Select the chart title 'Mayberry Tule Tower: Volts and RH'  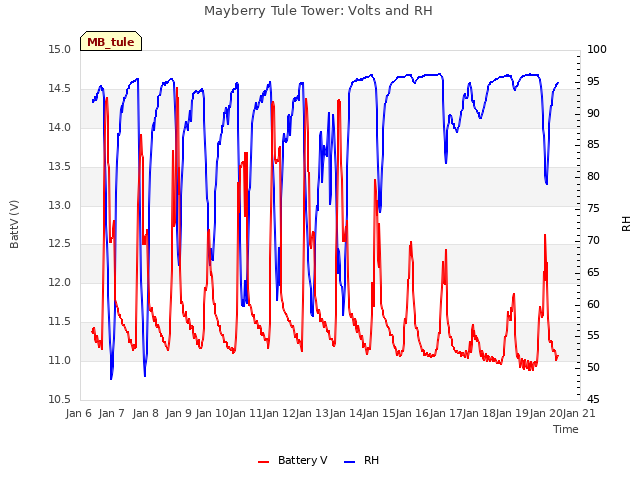point(318,11)
